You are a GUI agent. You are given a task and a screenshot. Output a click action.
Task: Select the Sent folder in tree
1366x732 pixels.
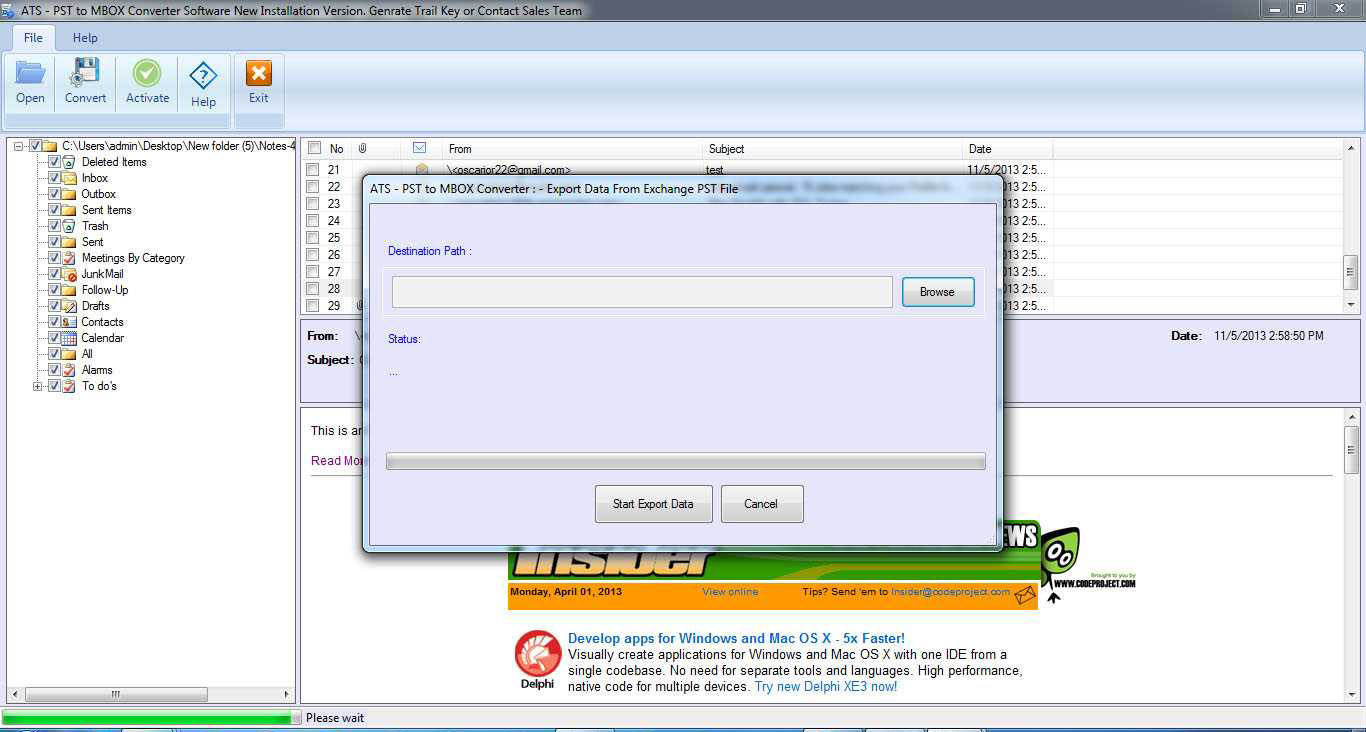point(92,242)
